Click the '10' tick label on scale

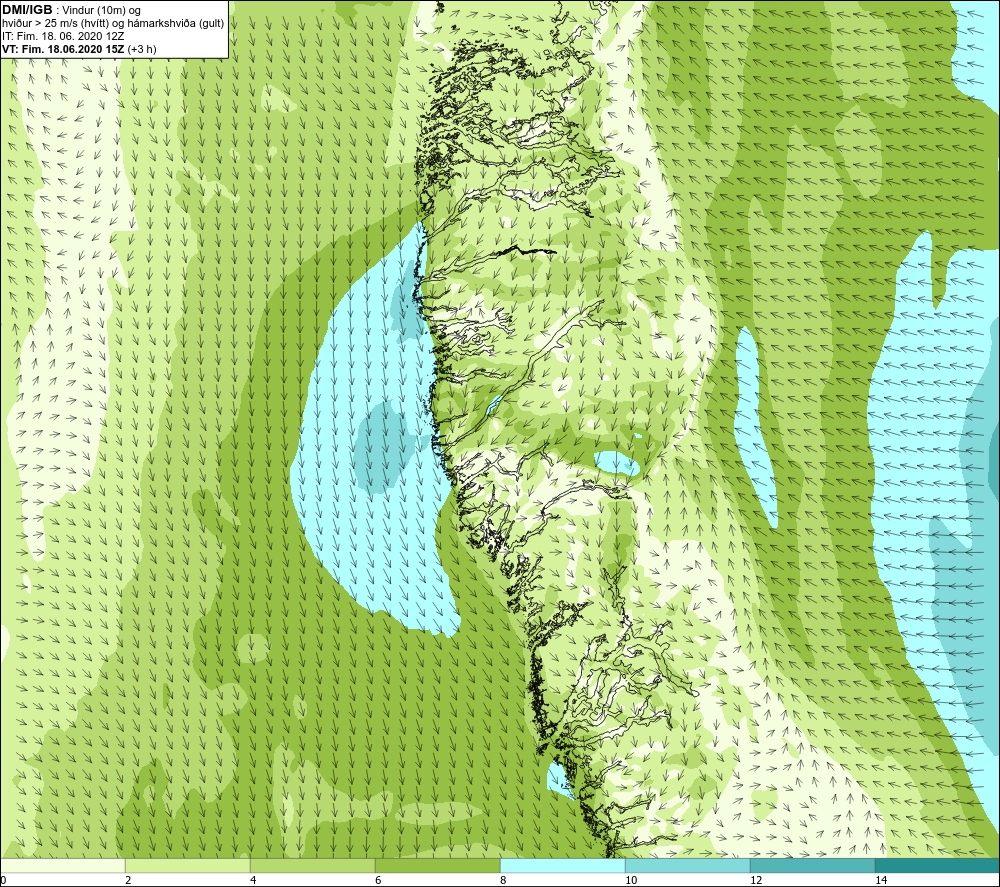(x=631, y=880)
